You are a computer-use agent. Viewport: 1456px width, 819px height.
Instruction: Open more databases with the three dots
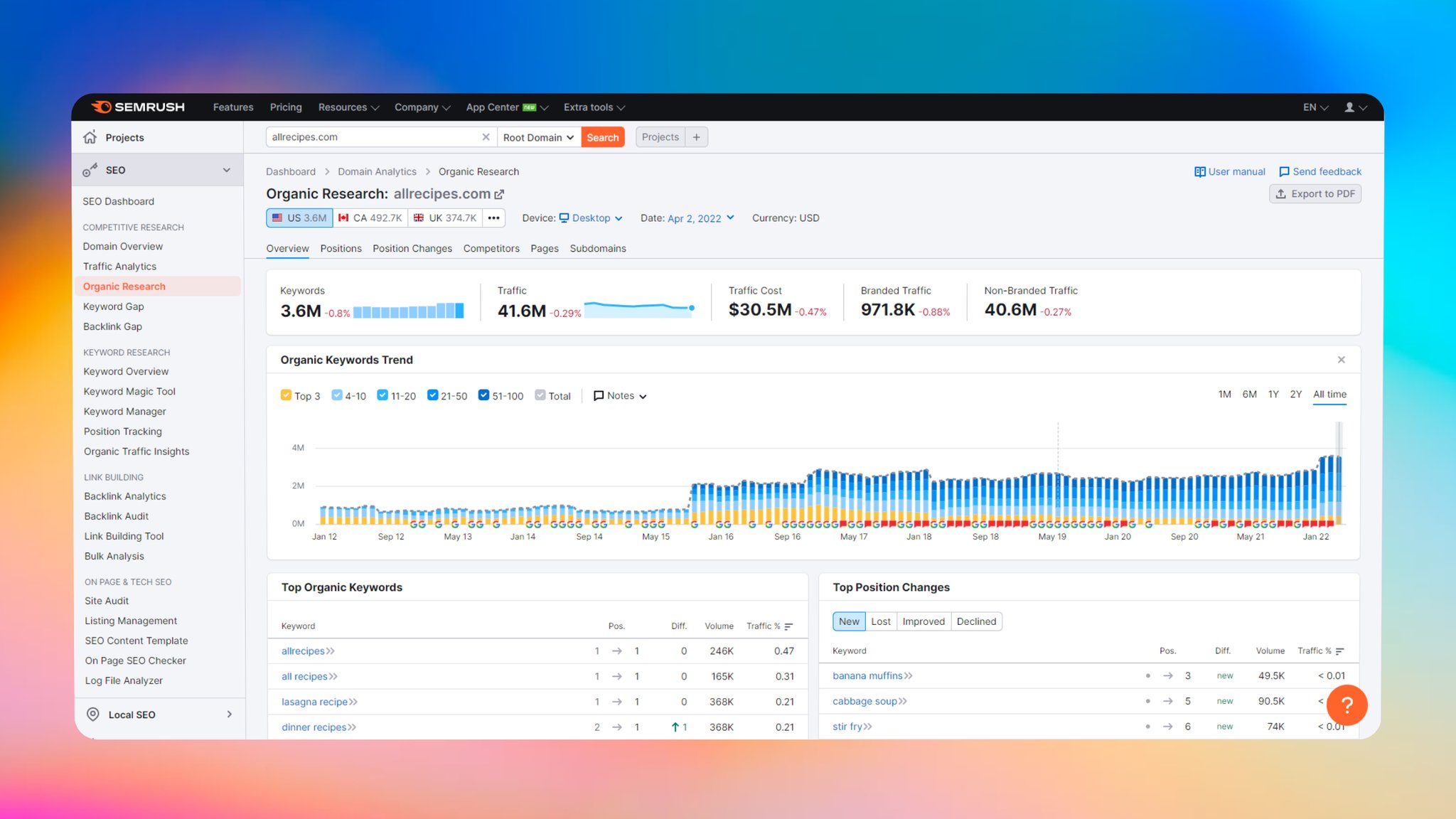[x=493, y=218]
